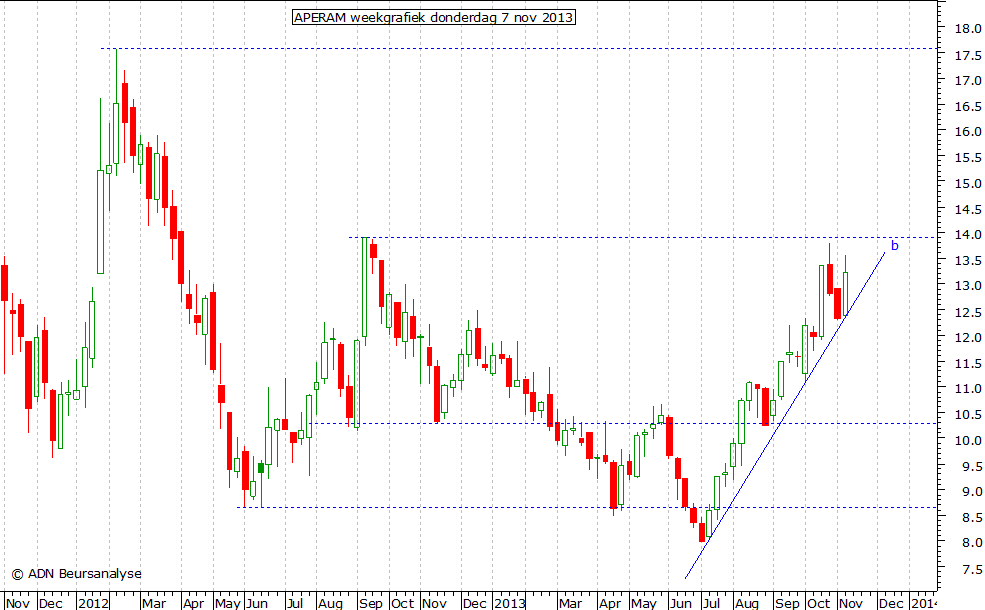Click the 14.5 price axis label
This screenshot has height=610, width=985.
[968, 209]
